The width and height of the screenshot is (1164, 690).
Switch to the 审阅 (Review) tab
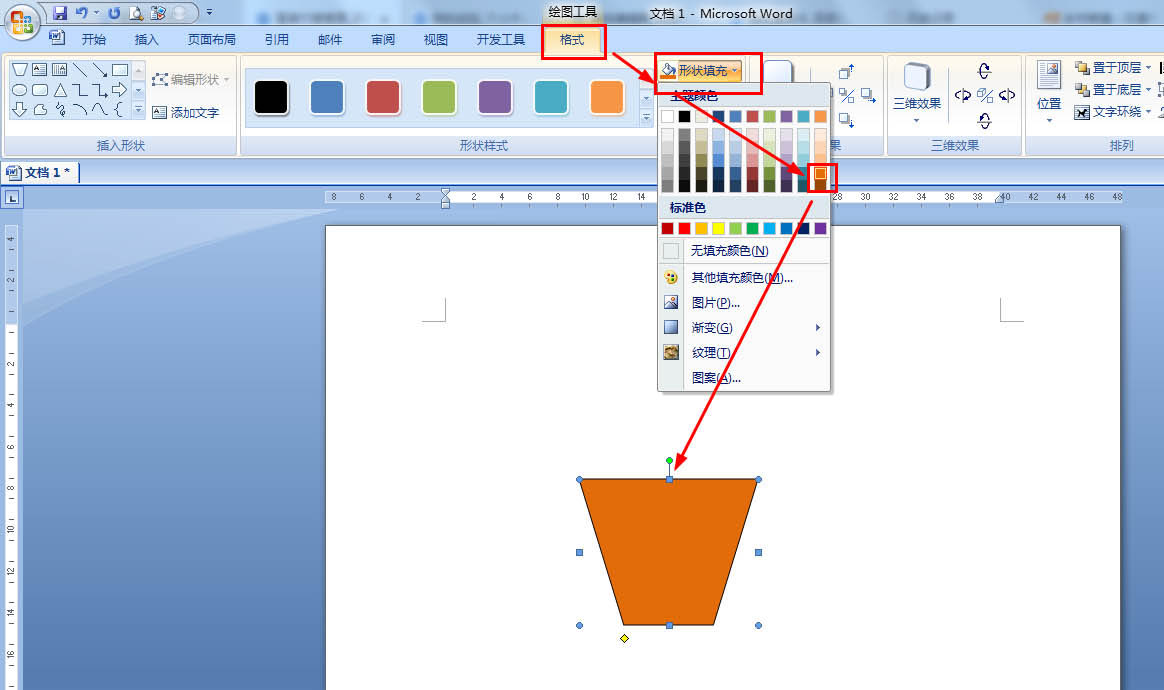coord(383,39)
